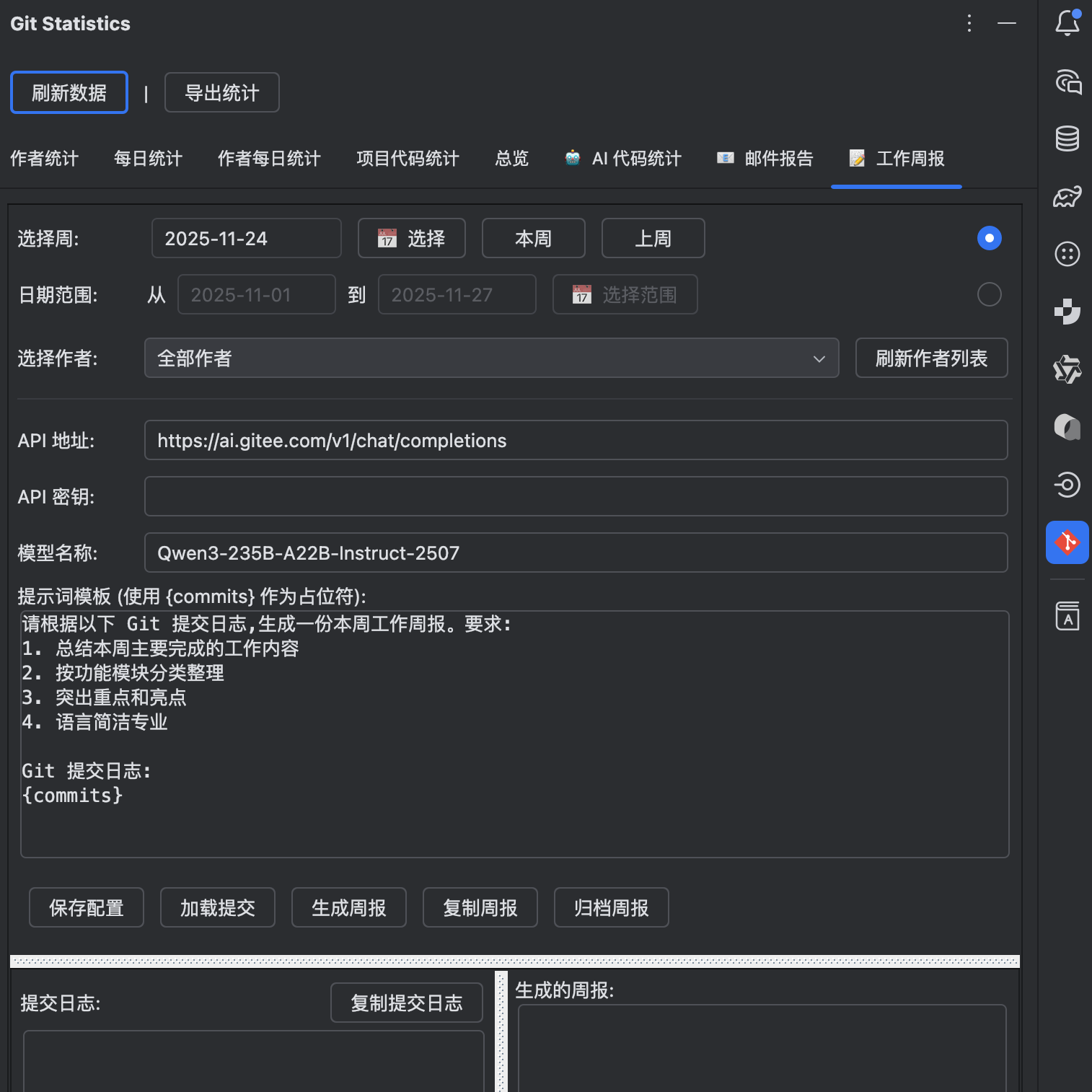Open the 作者统计 tab
Viewport: 1092px width, 1092px height.
44,159
